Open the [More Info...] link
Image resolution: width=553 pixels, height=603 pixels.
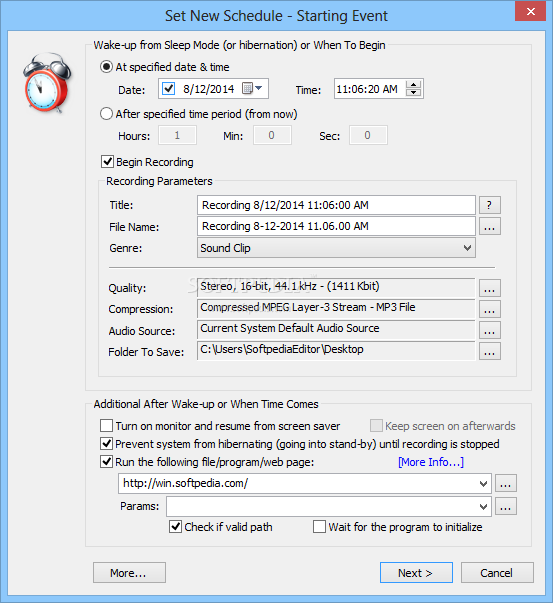click(431, 462)
